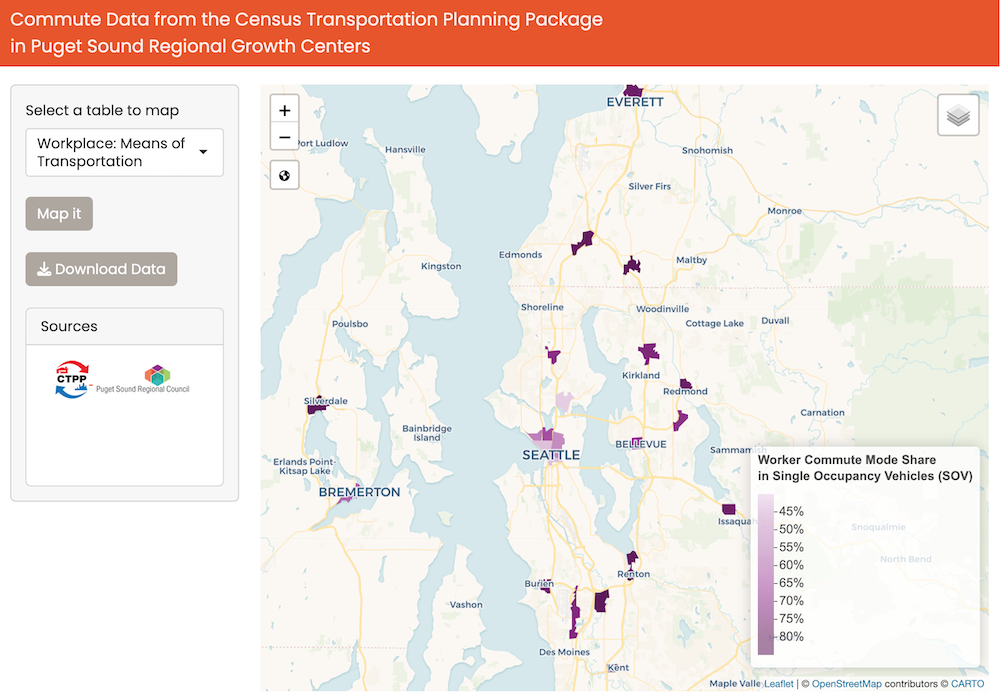Screen dimensions: 1000x693
Task: Click the Download Data button
Action: coord(101,269)
